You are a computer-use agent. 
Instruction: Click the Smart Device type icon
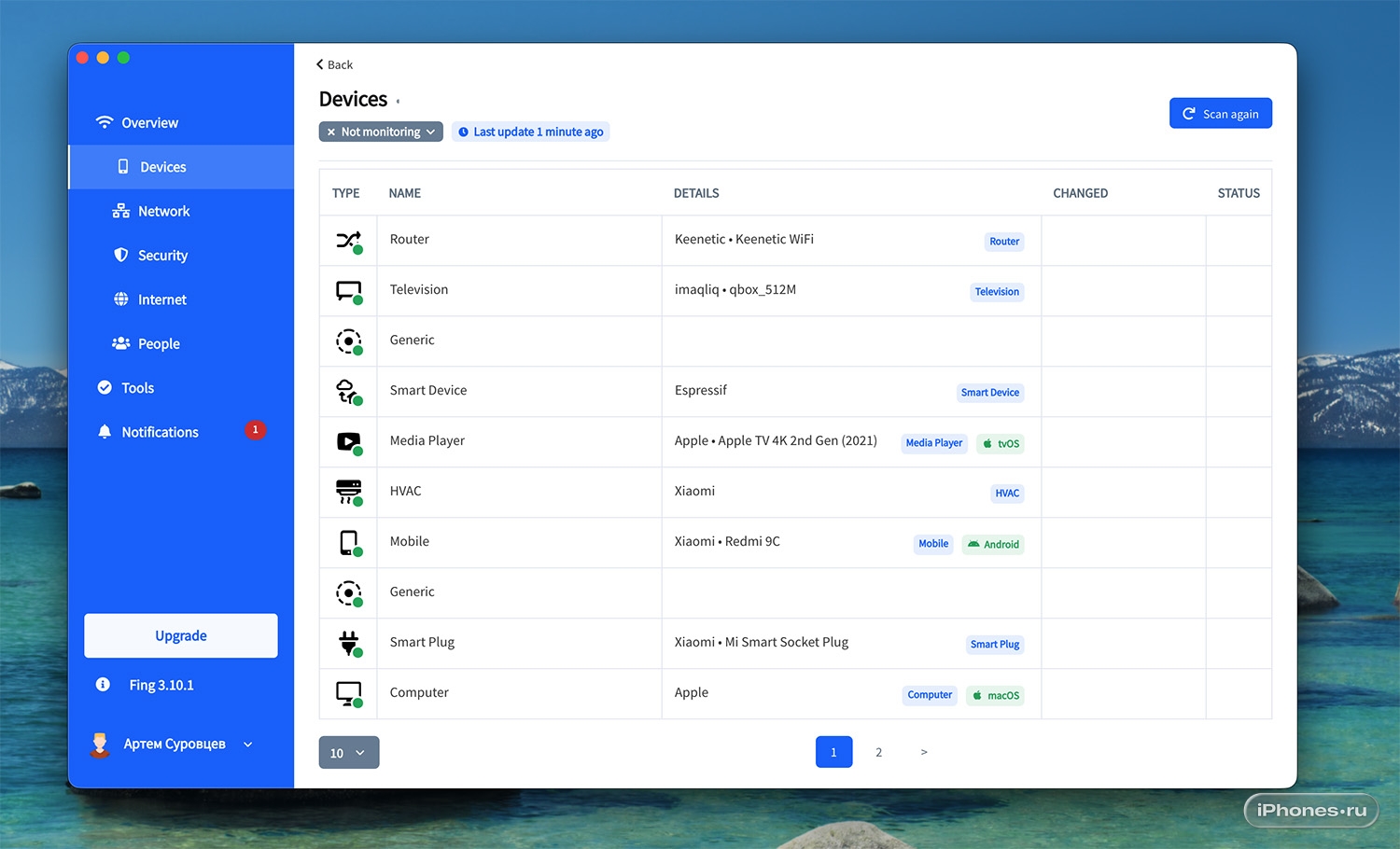[x=348, y=392]
